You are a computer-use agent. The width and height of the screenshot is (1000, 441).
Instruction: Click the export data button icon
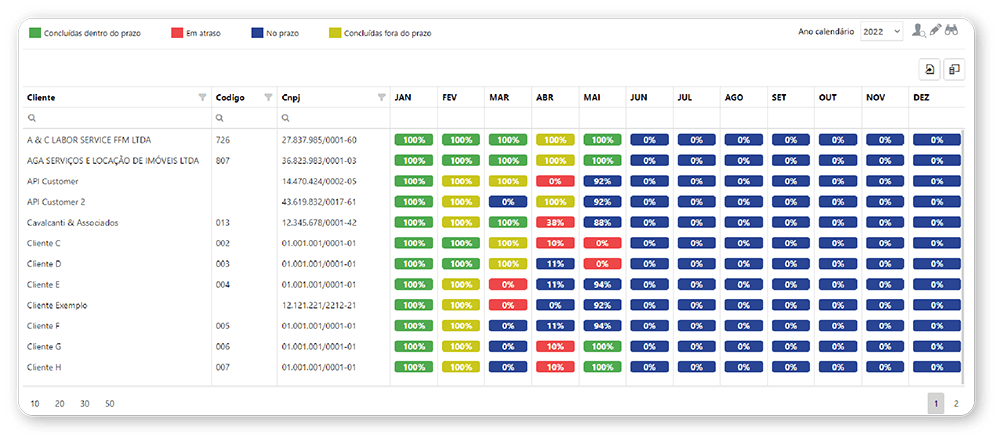click(930, 70)
